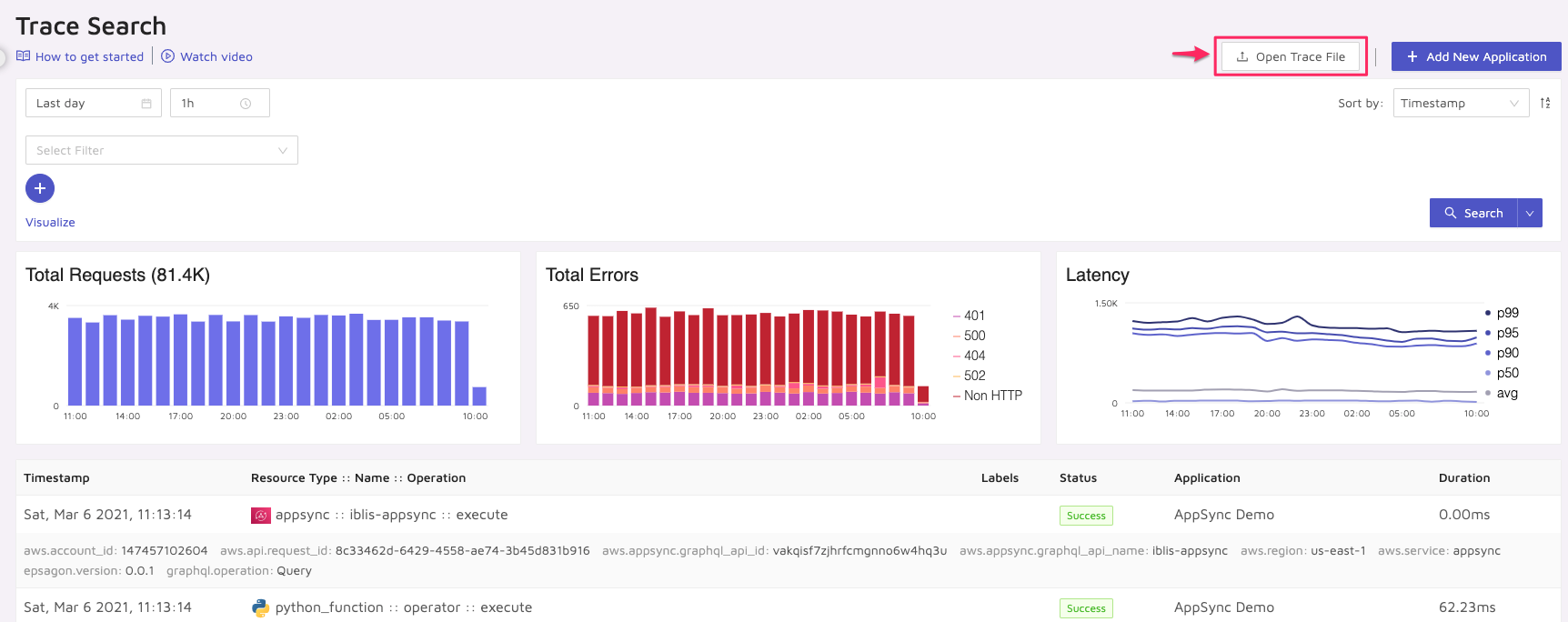Click the Add New Application button

pos(1476,56)
